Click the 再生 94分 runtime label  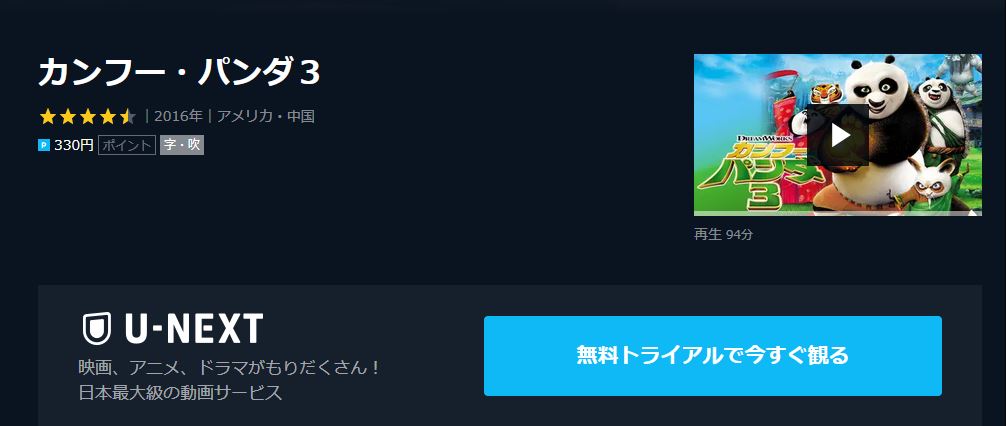pos(723,235)
